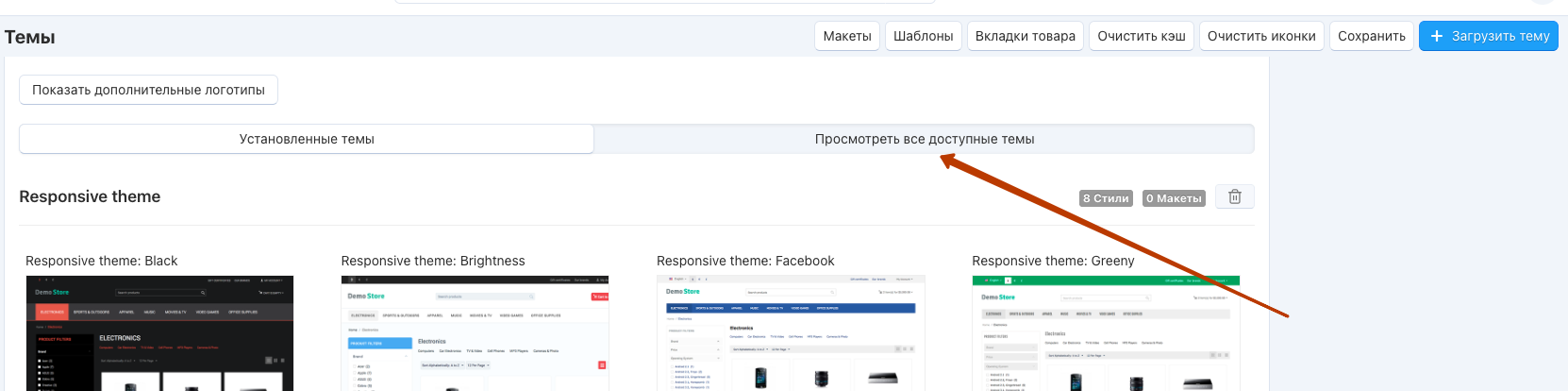Switch to the Установленные темы tab
This screenshot has height=391, width=1568.
point(307,139)
